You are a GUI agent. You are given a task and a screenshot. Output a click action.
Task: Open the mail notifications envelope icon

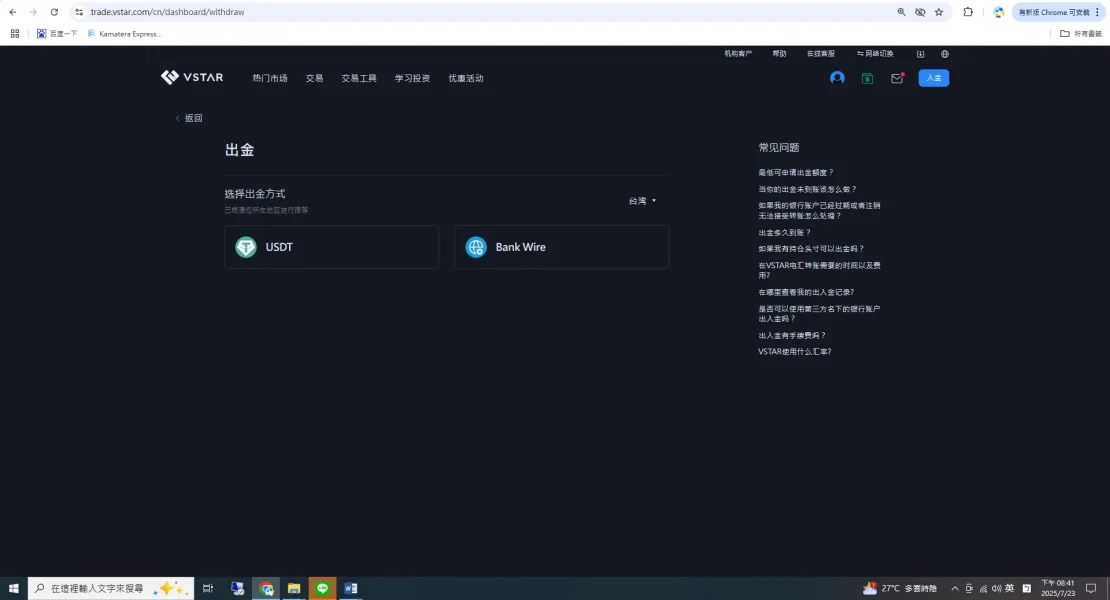897,78
